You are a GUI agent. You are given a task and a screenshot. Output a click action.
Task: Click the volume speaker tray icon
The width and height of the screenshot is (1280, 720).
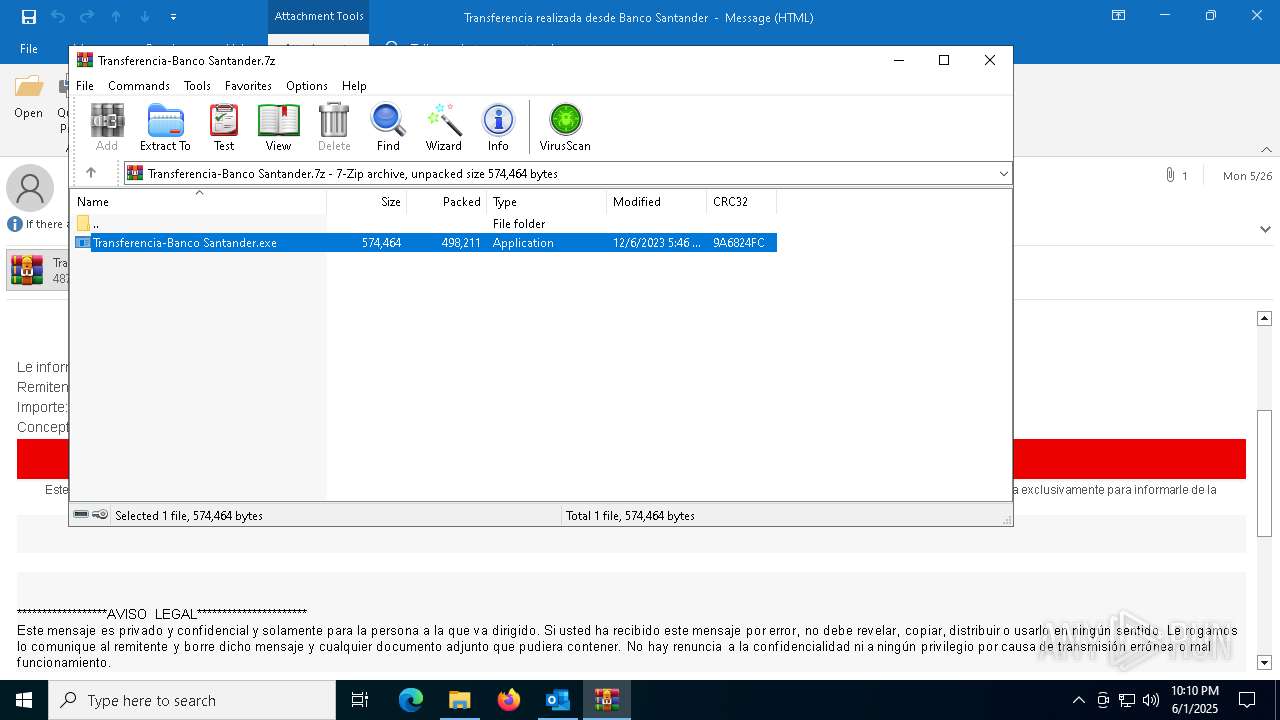1151,700
